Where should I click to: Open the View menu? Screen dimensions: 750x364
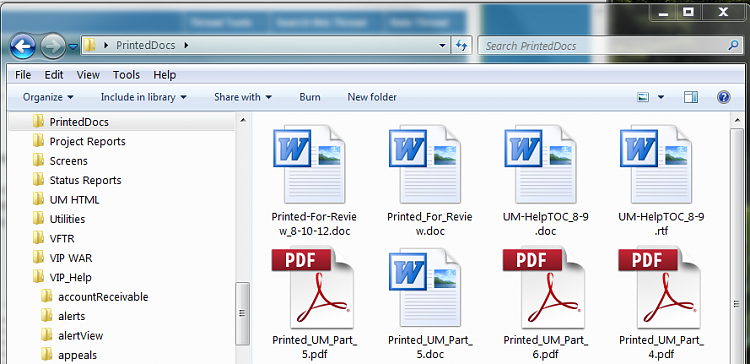88,75
